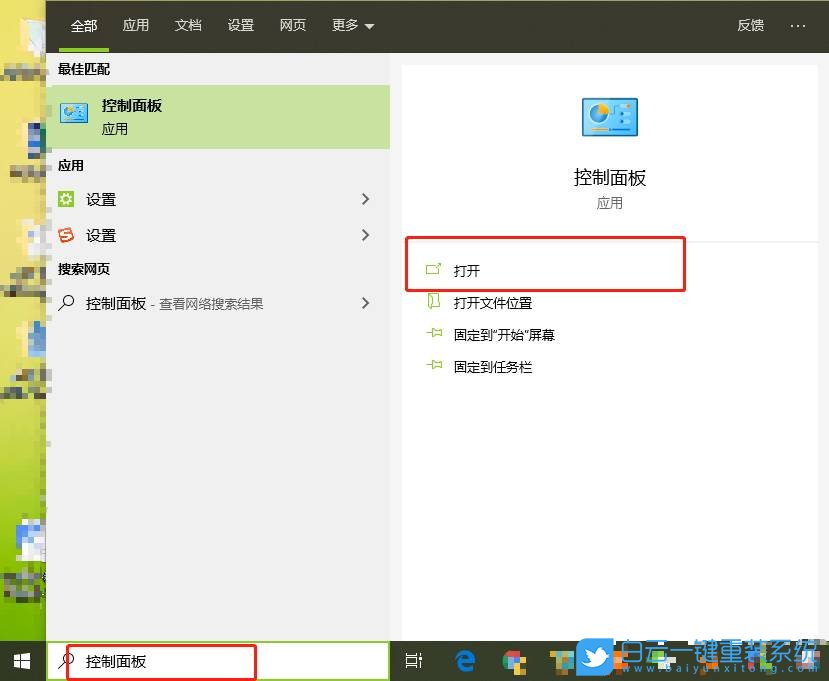Open Microsoft Edge from the taskbar
This screenshot has height=681, width=829.
[464, 661]
